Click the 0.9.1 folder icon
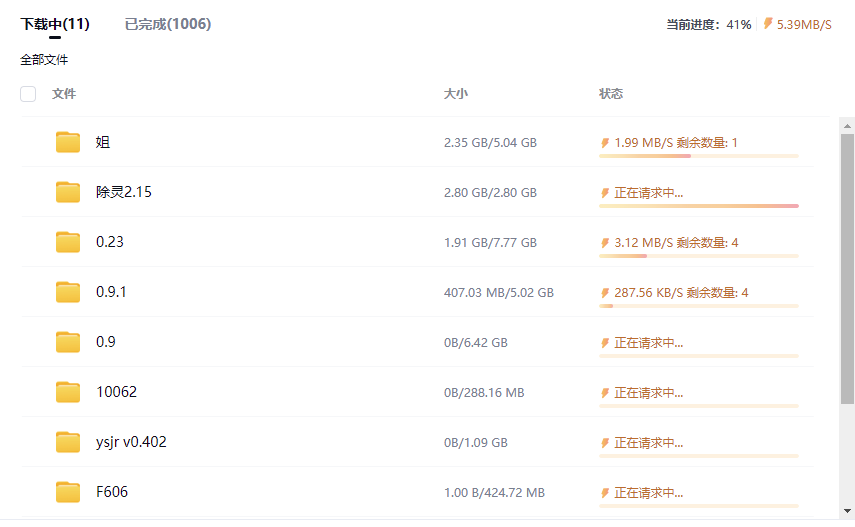855x527 pixels. pyautogui.click(x=68, y=292)
